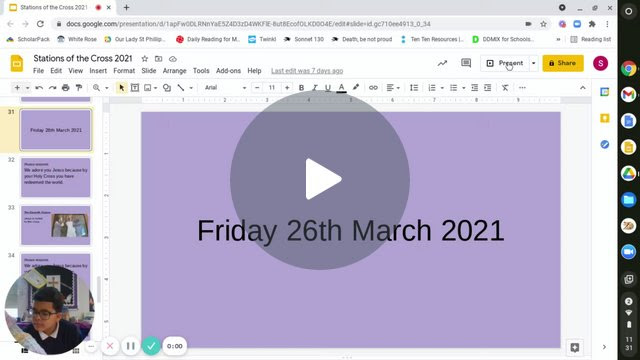The width and height of the screenshot is (640, 360).
Task: Select slide 32 thumbnail
Action: tap(56, 178)
